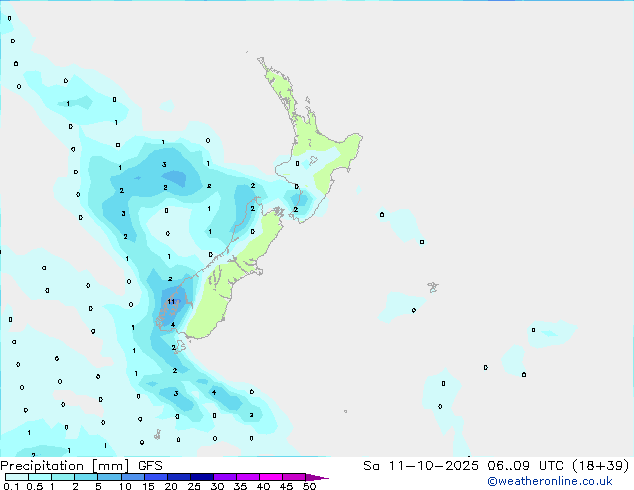Pick the 45–50 mm legend color box
The width and height of the screenshot is (634, 490).
point(294,477)
